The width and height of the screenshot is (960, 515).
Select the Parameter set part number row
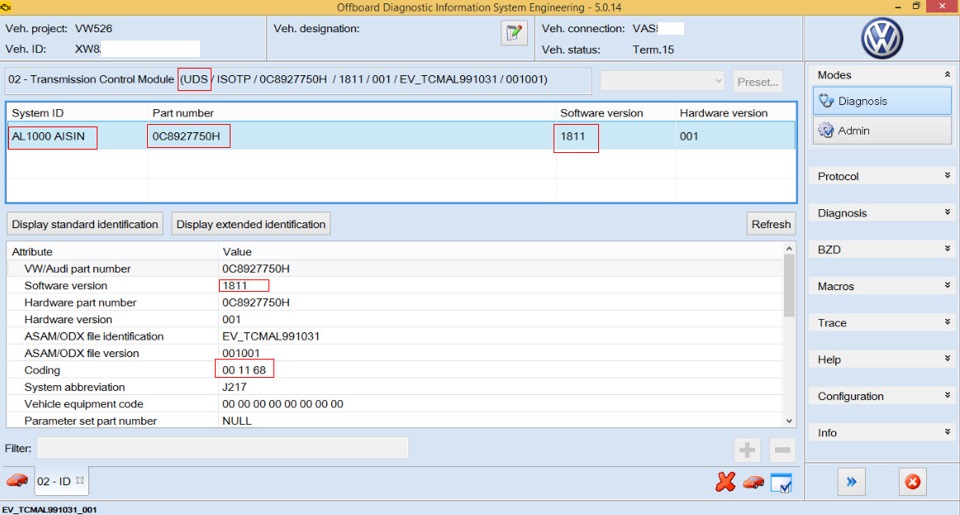click(395, 421)
